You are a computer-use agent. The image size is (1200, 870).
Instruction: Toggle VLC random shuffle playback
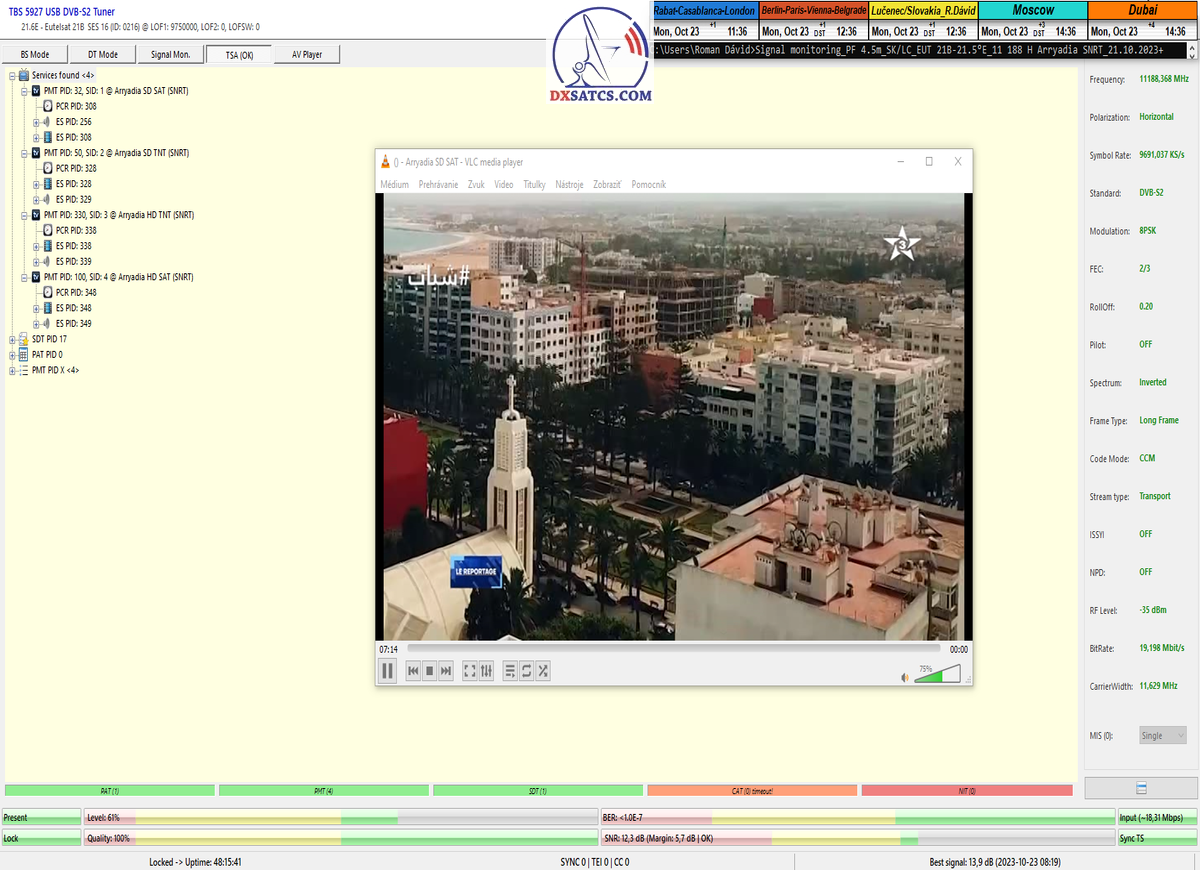pos(543,671)
